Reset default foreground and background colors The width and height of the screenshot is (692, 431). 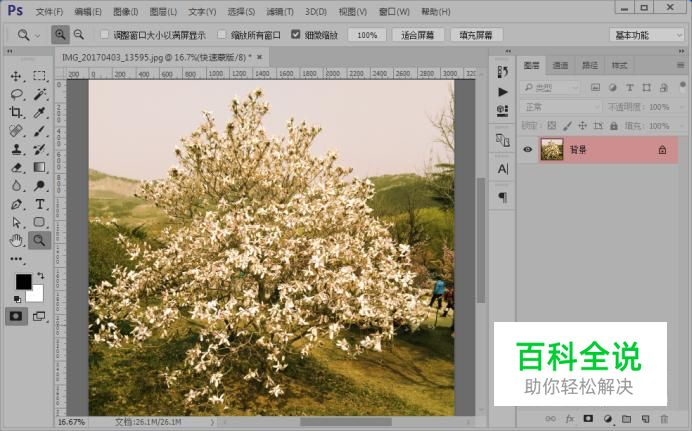[x=17, y=300]
